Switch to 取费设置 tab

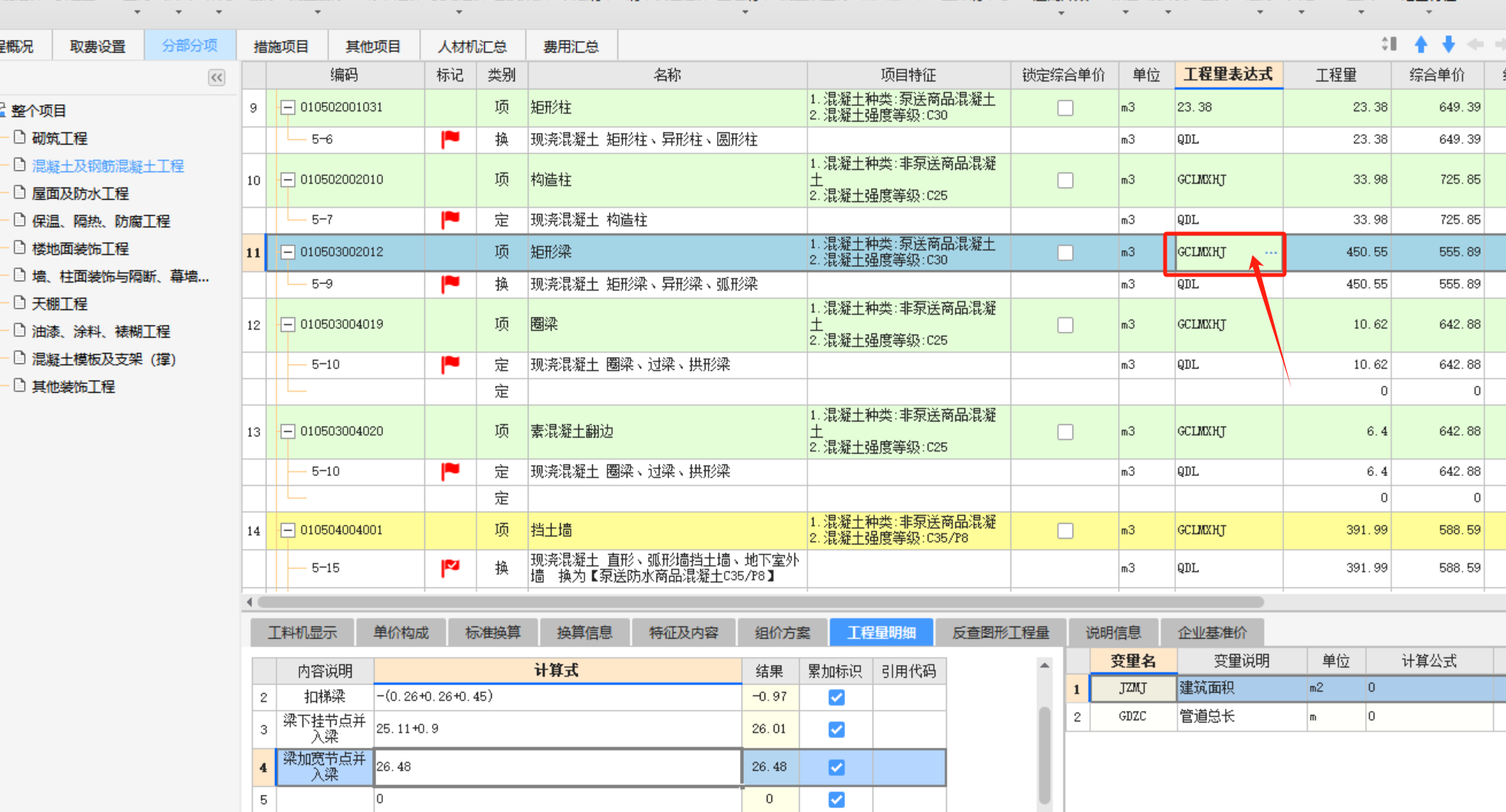pos(98,47)
